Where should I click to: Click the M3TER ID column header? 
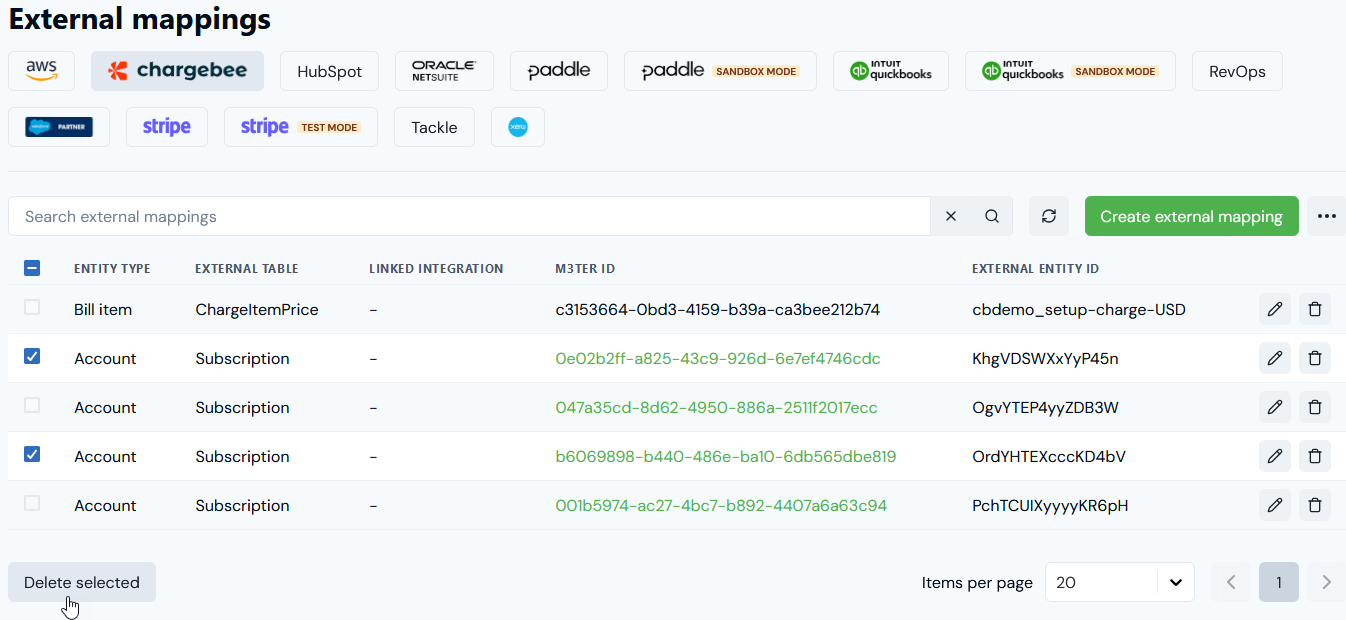[x=585, y=269]
